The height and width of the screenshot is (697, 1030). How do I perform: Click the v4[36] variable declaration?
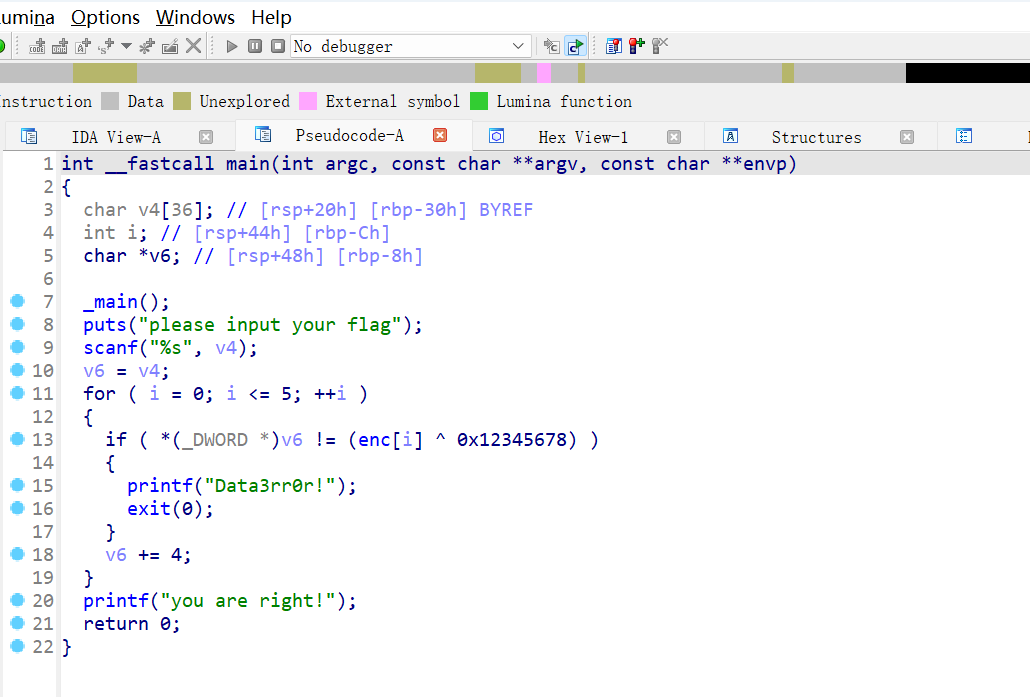coord(148,210)
